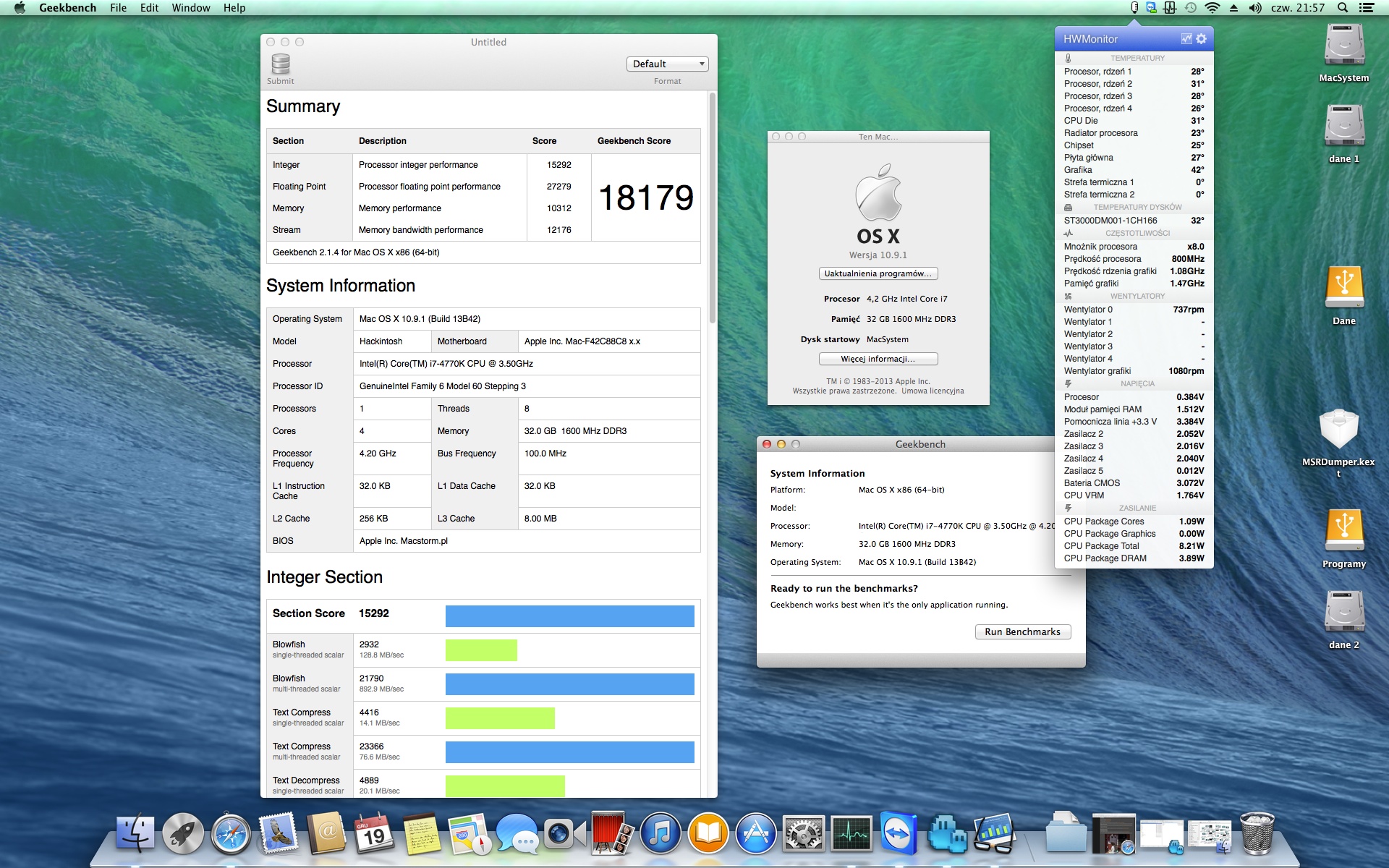The image size is (1389, 868).
Task: Click the Mnożnik procesora row in HWMonitor
Action: pyautogui.click(x=1134, y=247)
